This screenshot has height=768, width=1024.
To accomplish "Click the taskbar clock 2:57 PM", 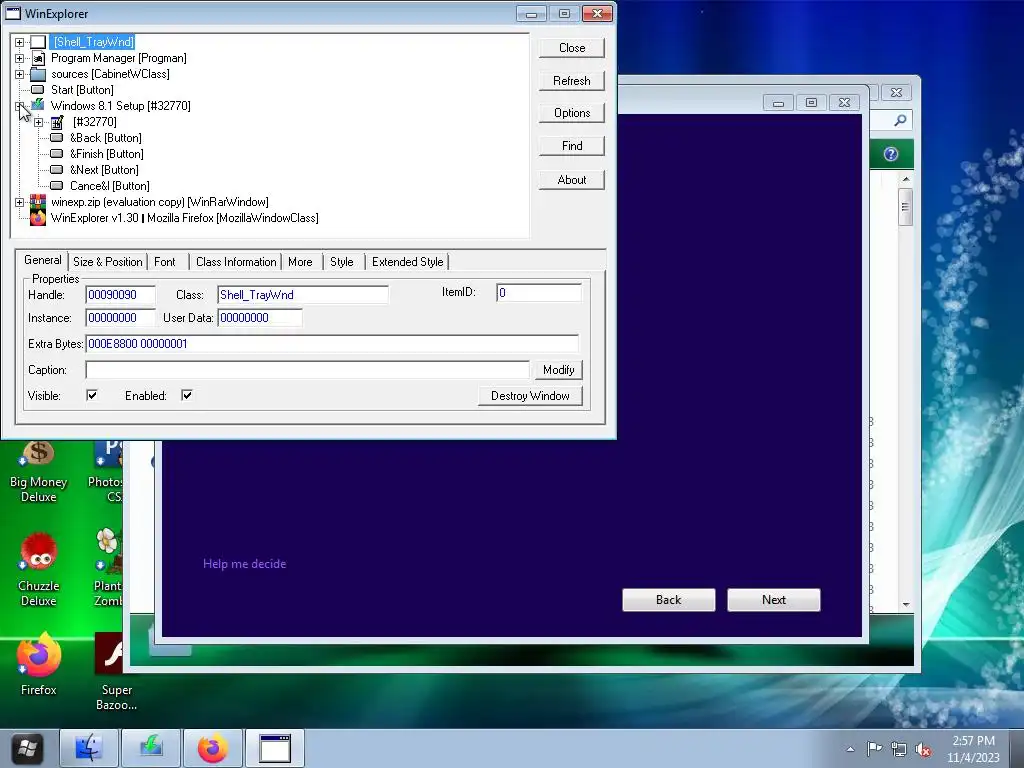I will pyautogui.click(x=973, y=741).
